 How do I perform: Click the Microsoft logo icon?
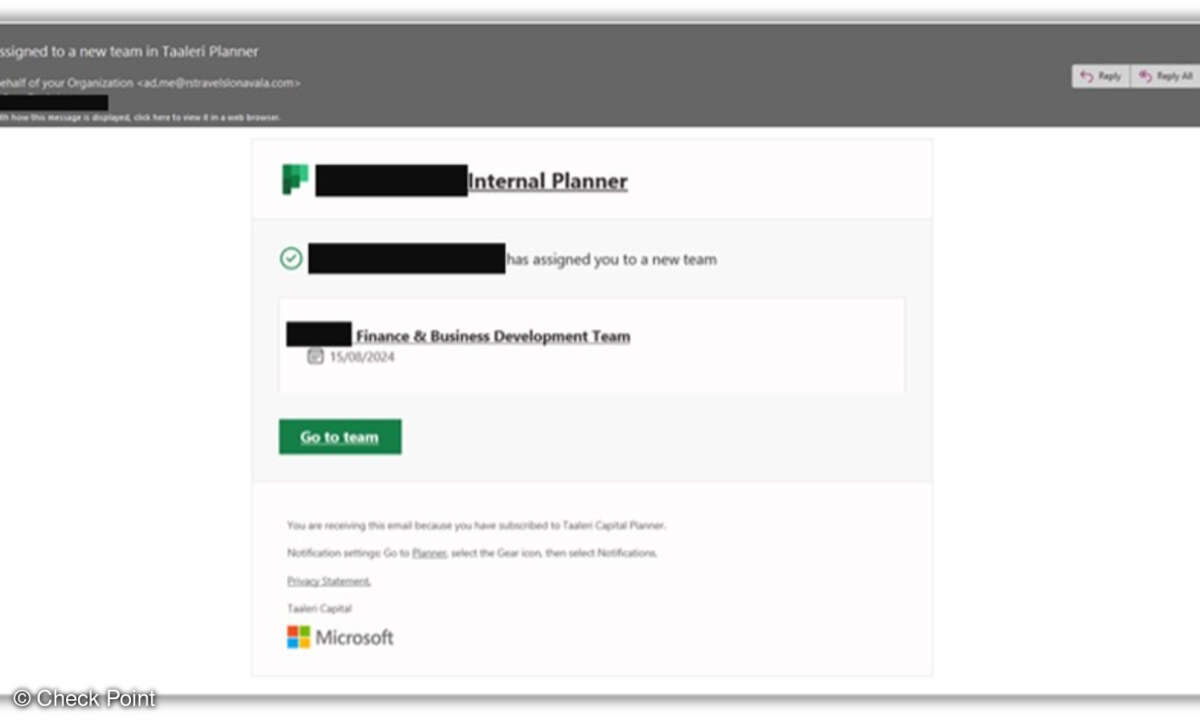[x=299, y=637]
